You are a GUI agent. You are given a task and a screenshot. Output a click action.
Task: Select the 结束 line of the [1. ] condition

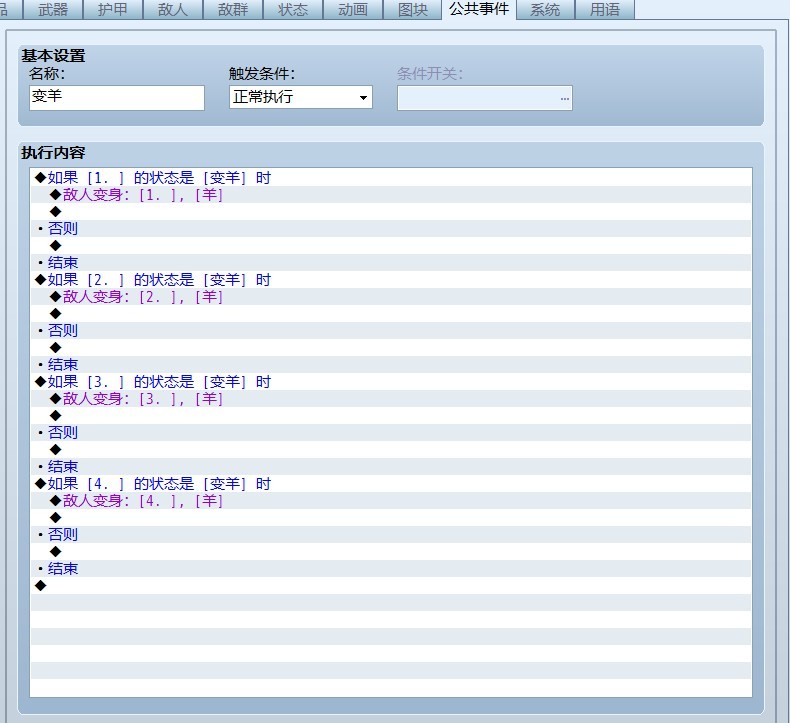pos(391,262)
